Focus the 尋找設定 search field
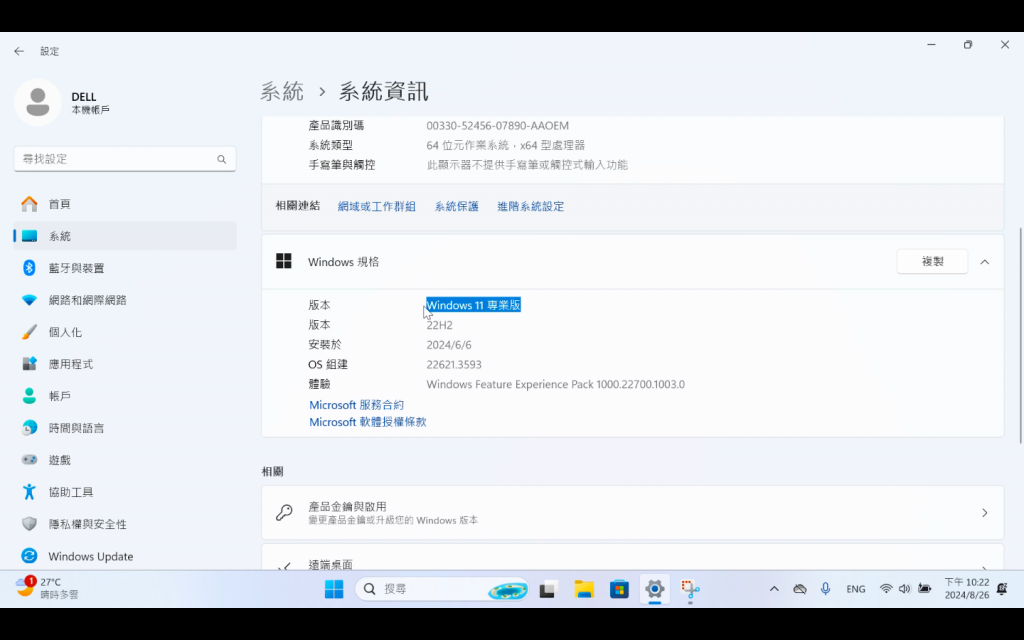This screenshot has height=640, width=1024. (125, 159)
